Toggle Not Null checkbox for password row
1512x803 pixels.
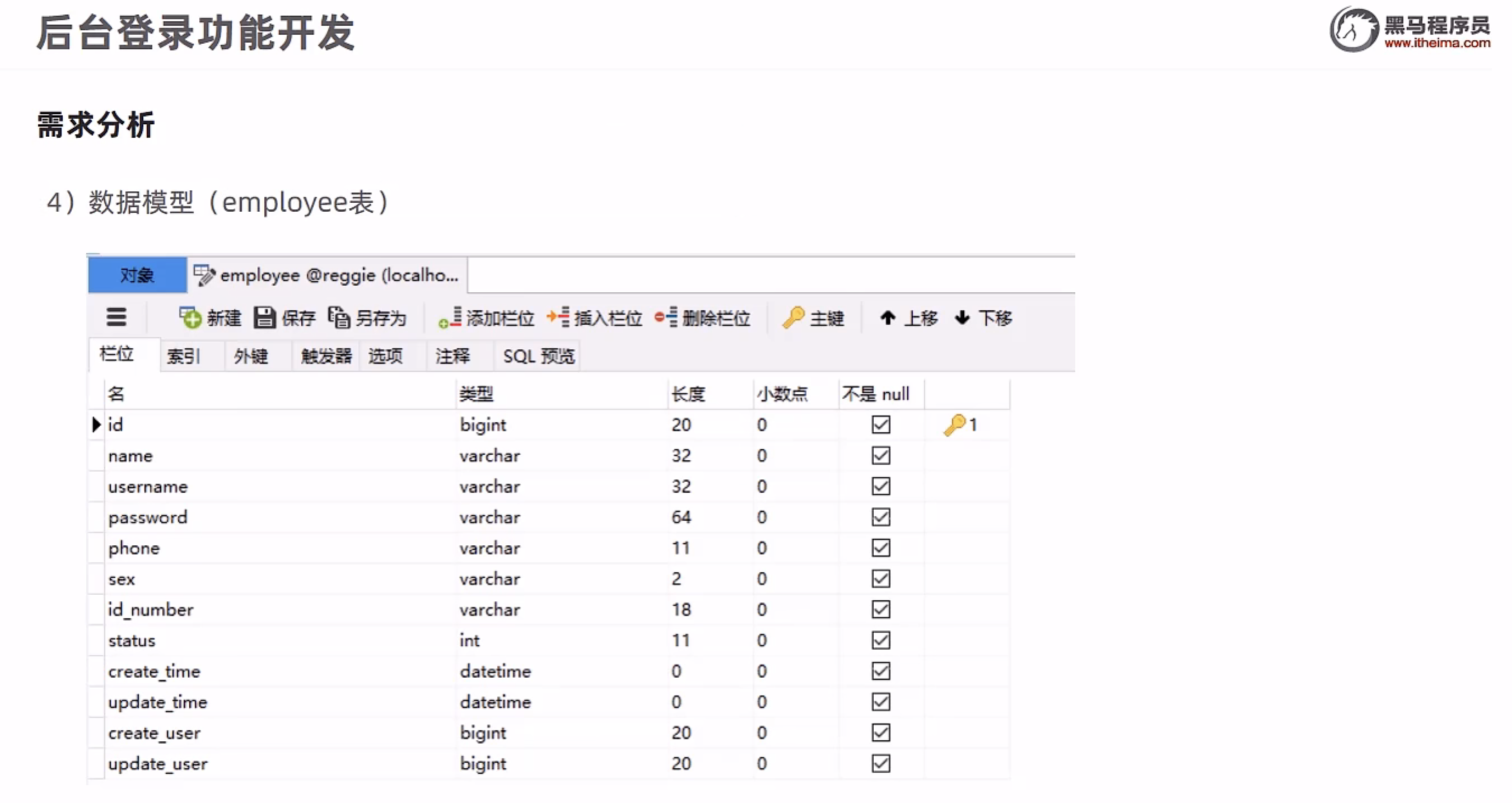(880, 517)
